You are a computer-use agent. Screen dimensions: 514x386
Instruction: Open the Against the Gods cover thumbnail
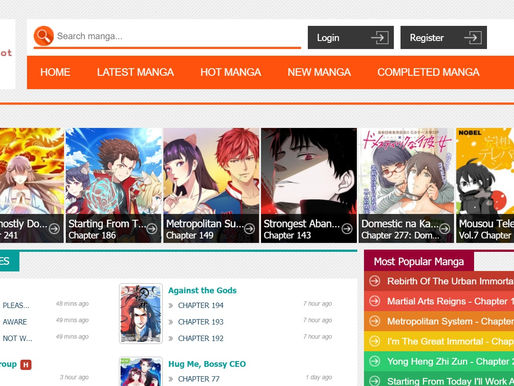pos(141,313)
